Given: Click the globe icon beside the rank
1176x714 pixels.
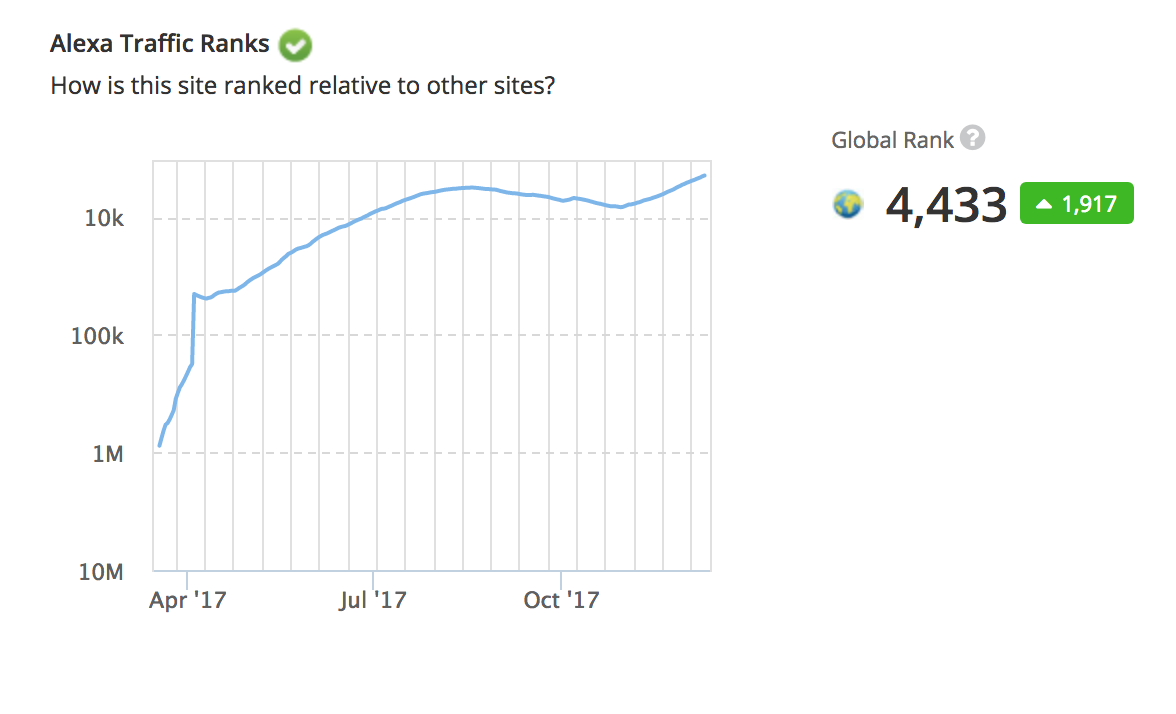Looking at the screenshot, I should [847, 205].
